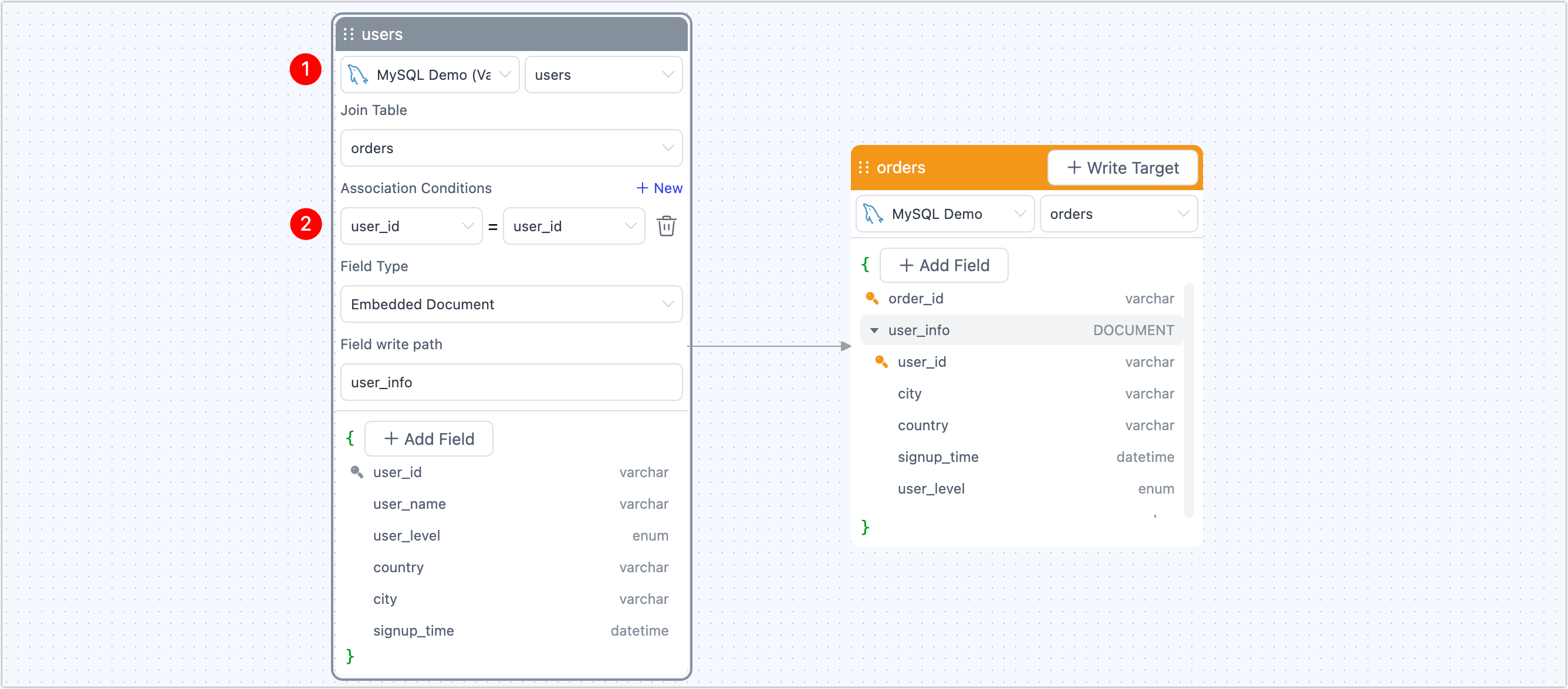Click the New link to add an association condition
This screenshot has height=689, width=1568.
pyautogui.click(x=659, y=188)
